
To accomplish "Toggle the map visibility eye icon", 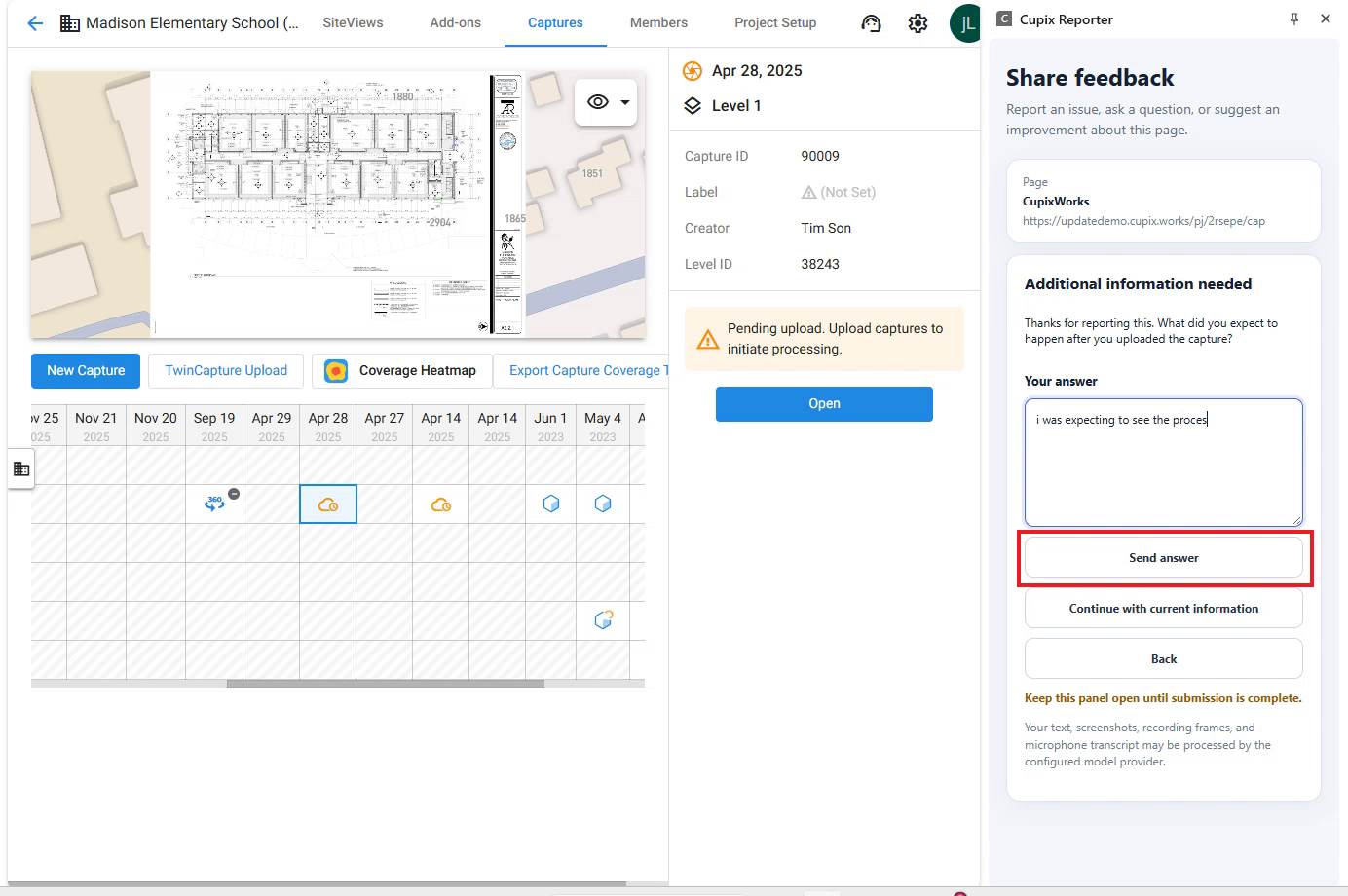I will 598,102.
